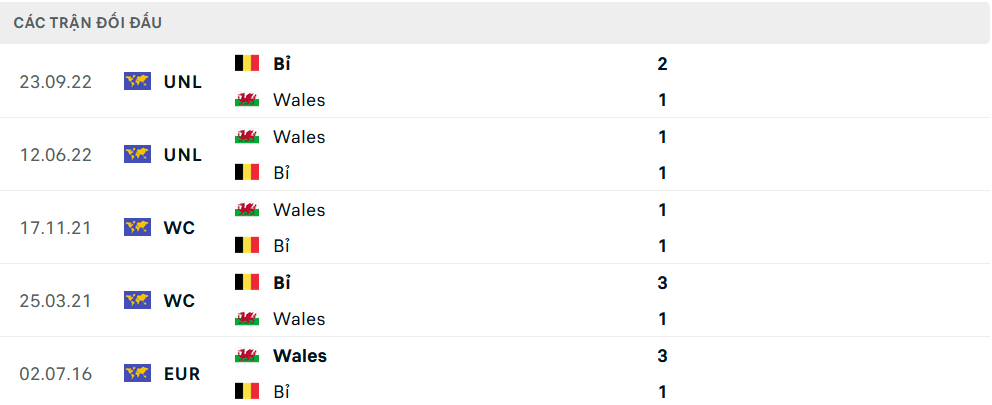Click the score 3 for Wales on 02.07.16
The width and height of the screenshot is (992, 405).
[x=662, y=356]
